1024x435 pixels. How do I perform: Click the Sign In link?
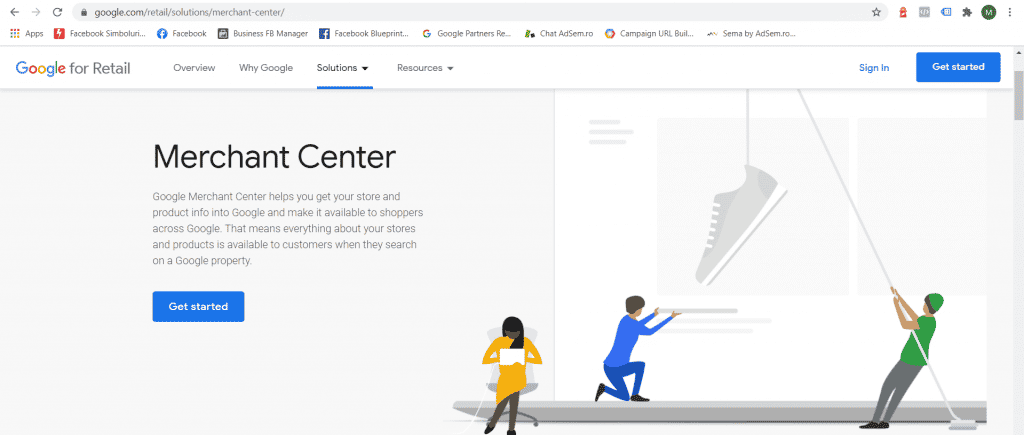[873, 68]
